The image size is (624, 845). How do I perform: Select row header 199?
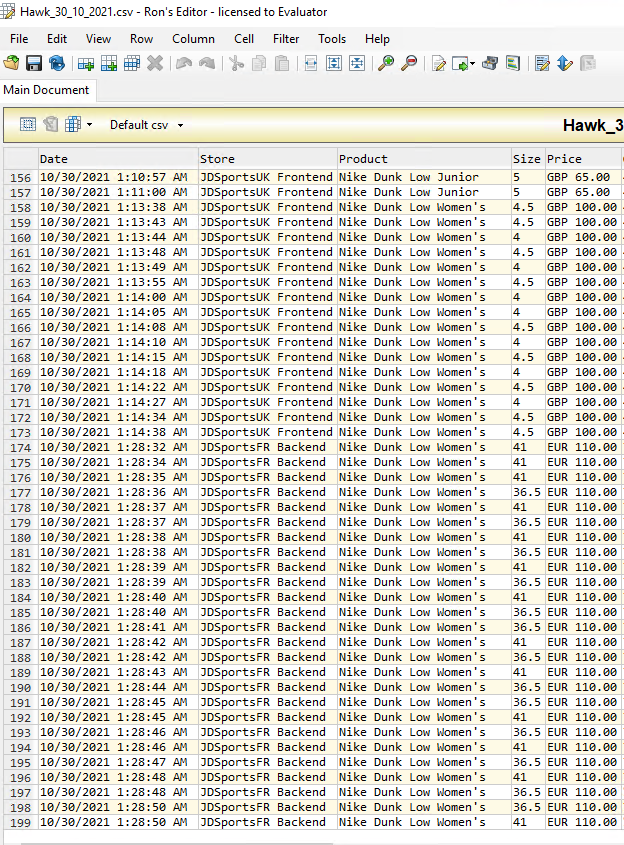(x=21, y=822)
